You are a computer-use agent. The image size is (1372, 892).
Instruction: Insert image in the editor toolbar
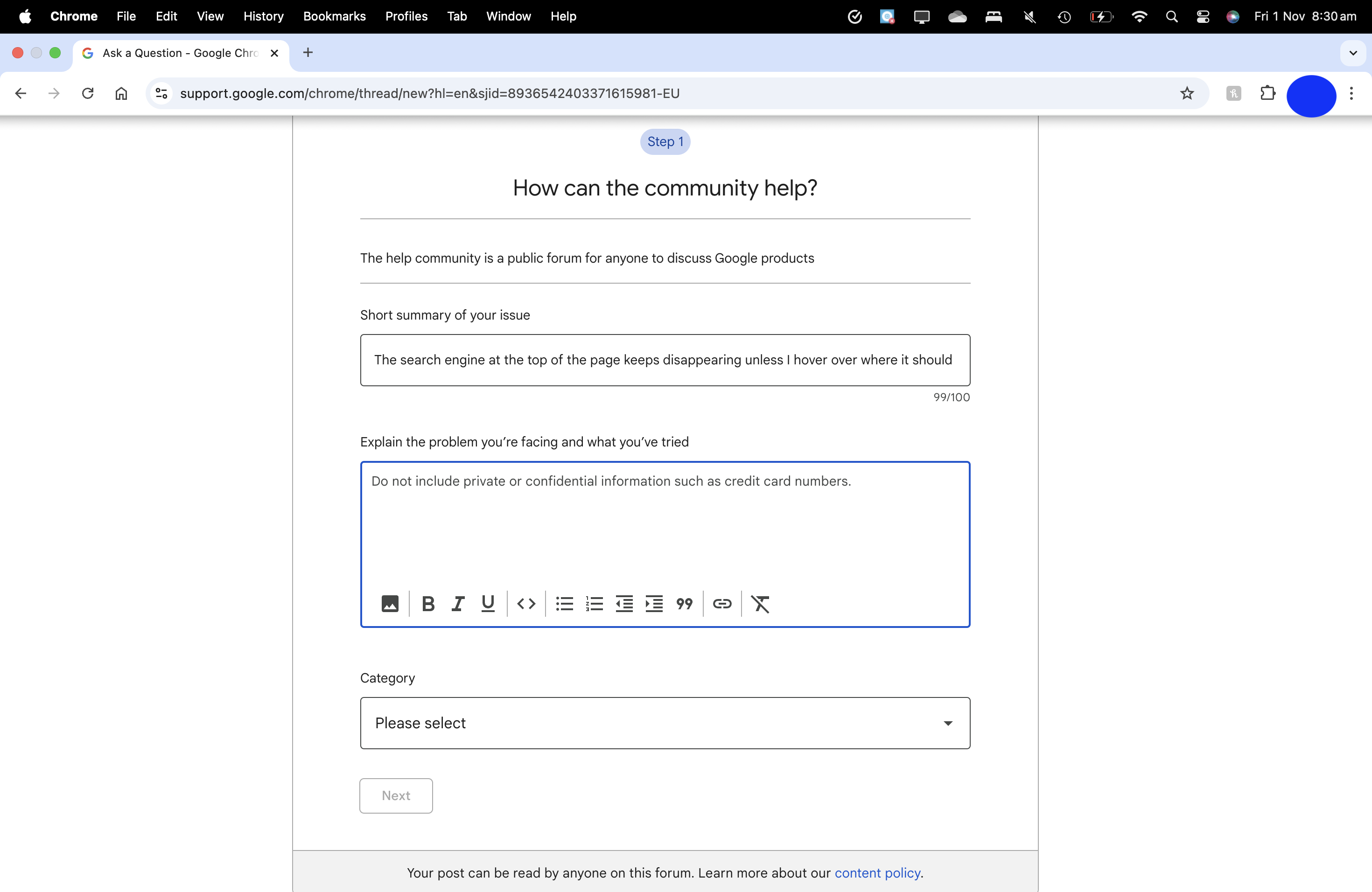pos(390,603)
